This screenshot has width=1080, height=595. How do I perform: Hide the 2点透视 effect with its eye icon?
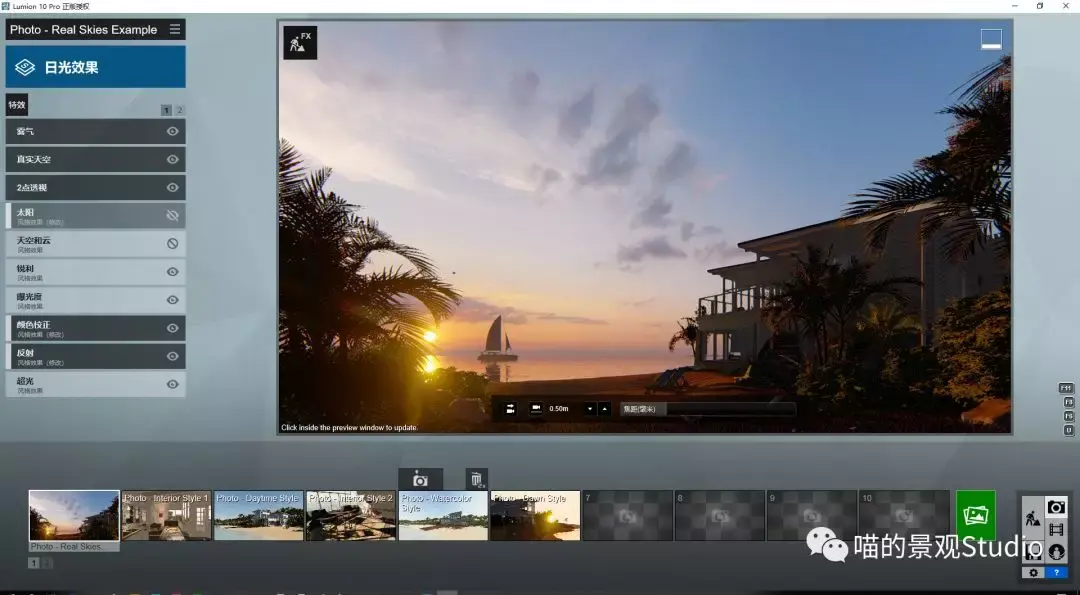coord(172,187)
